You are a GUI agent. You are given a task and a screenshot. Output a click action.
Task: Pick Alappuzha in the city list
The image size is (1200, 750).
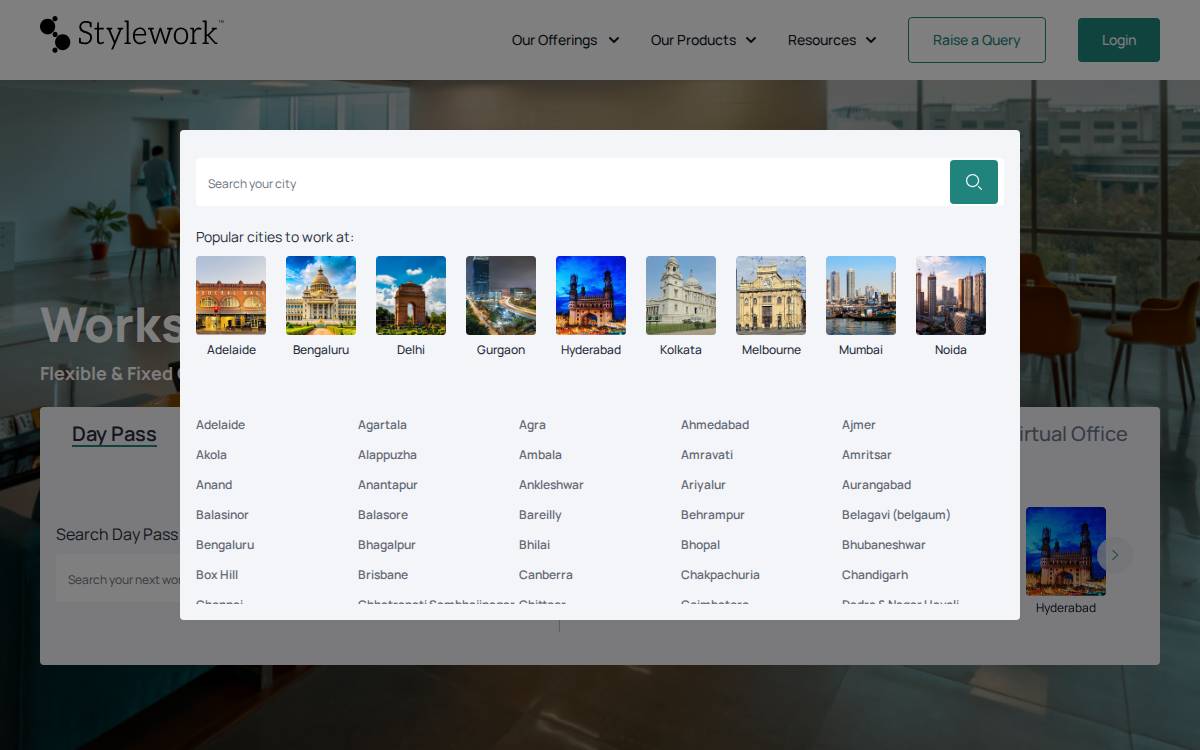[x=387, y=455]
